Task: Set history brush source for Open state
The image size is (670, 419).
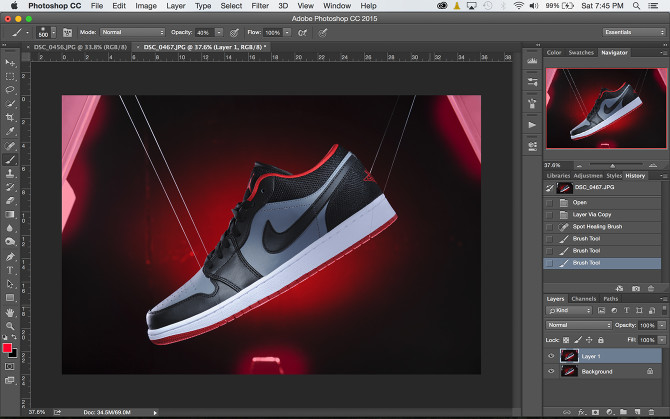Action: (550, 202)
